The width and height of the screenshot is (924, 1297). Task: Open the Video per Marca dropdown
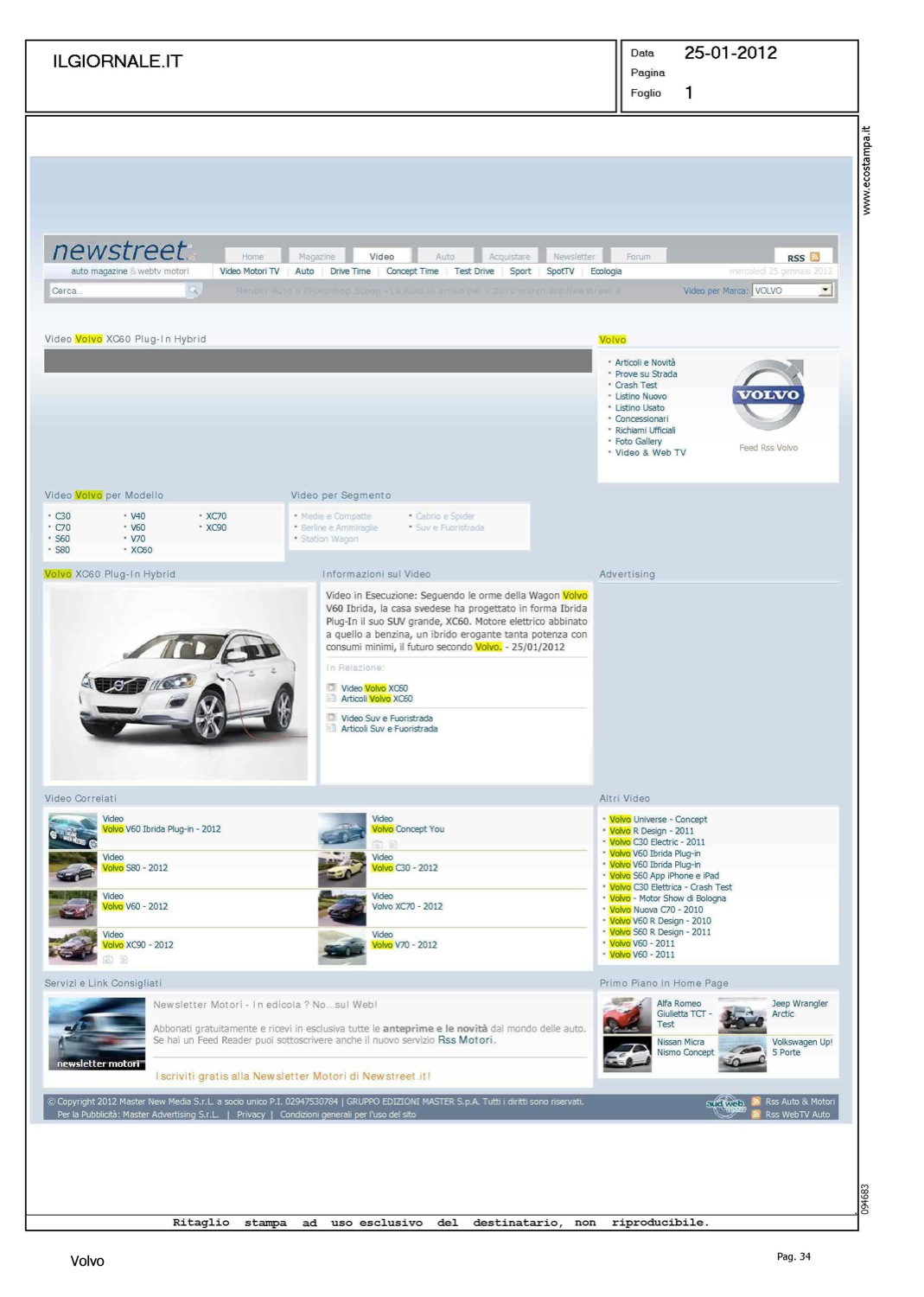click(825, 291)
